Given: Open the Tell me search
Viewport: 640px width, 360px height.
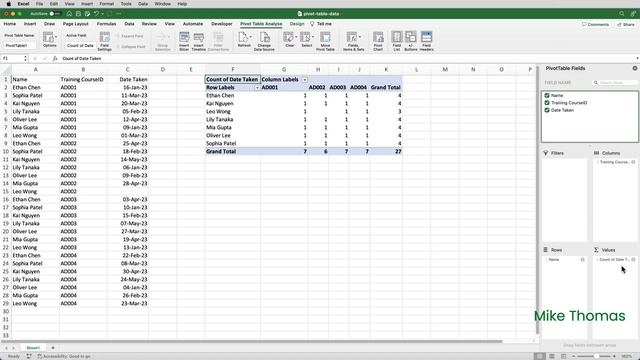Looking at the screenshot, I should [x=321, y=24].
